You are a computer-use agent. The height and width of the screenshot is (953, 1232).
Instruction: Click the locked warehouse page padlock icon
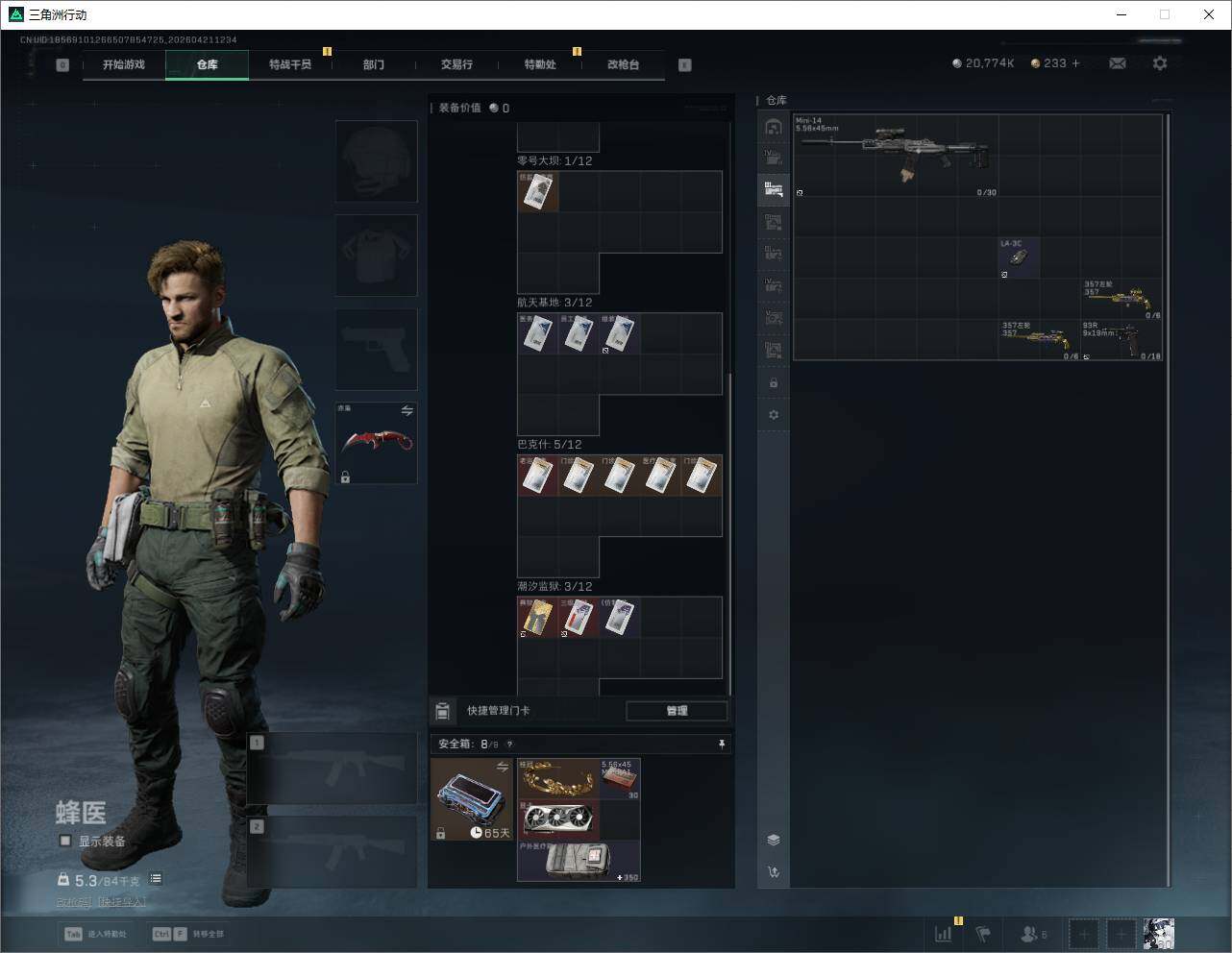point(774,383)
